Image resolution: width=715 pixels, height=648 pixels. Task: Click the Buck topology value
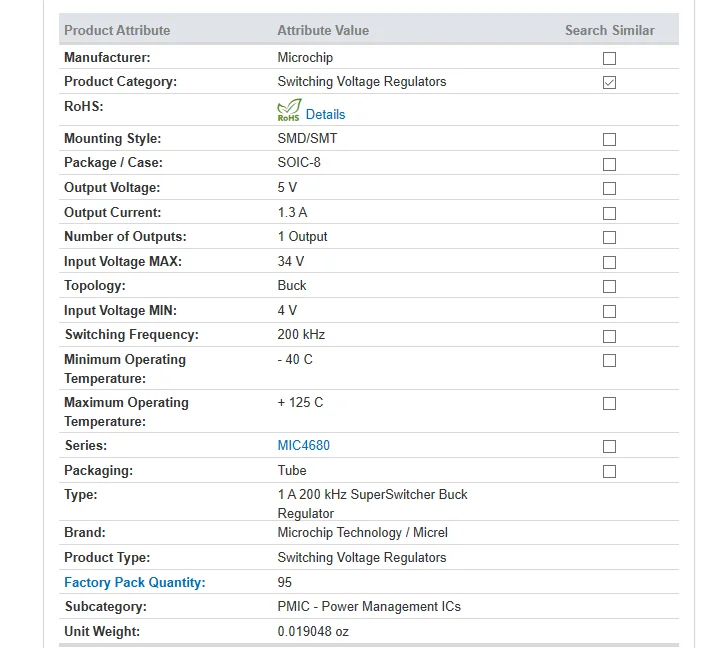coord(292,285)
